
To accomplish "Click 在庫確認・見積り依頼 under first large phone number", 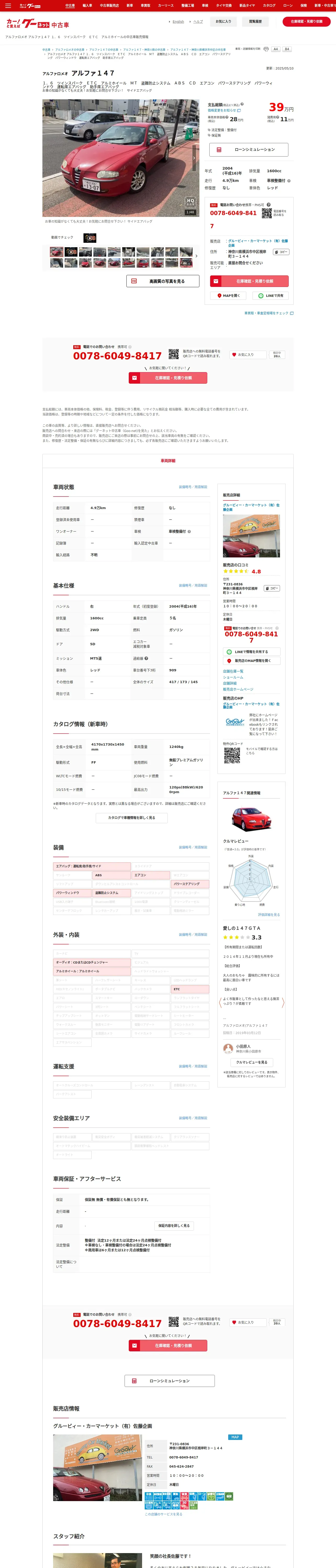I will (x=168, y=378).
